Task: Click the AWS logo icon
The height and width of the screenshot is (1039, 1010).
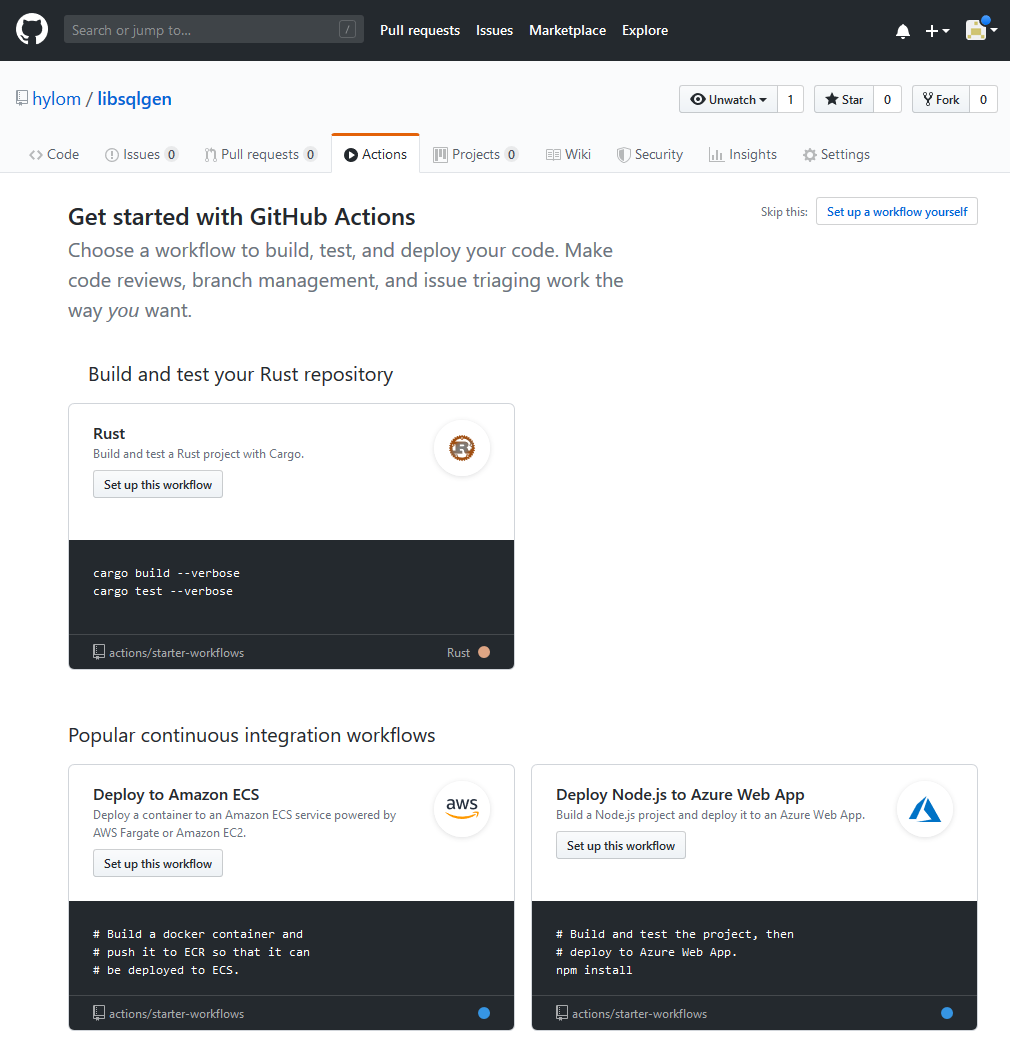Action: [x=462, y=808]
